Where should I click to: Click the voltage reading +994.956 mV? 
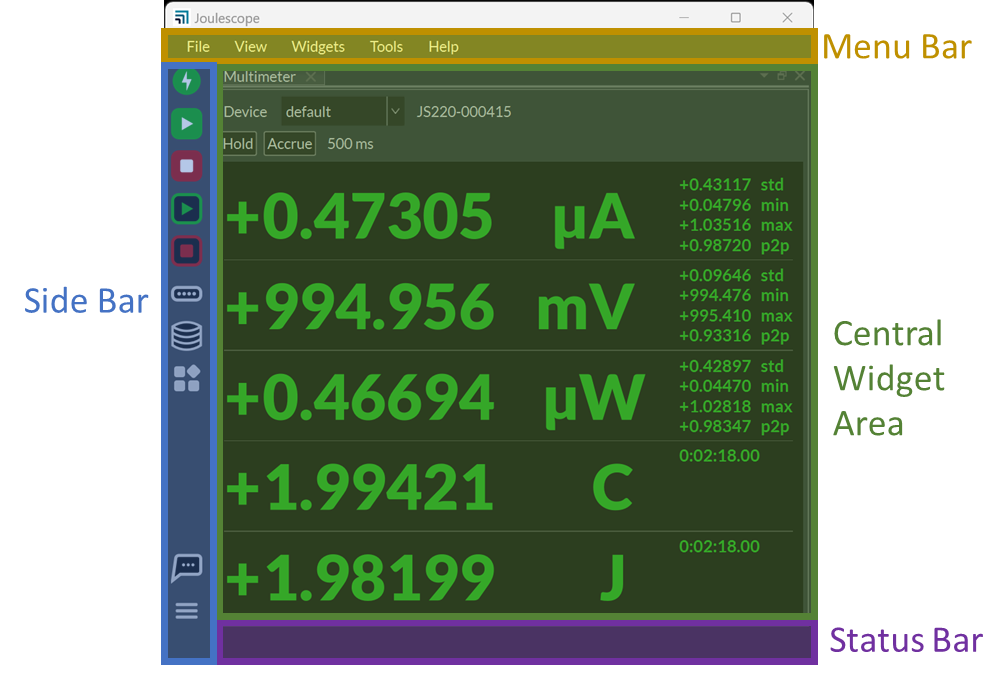430,307
